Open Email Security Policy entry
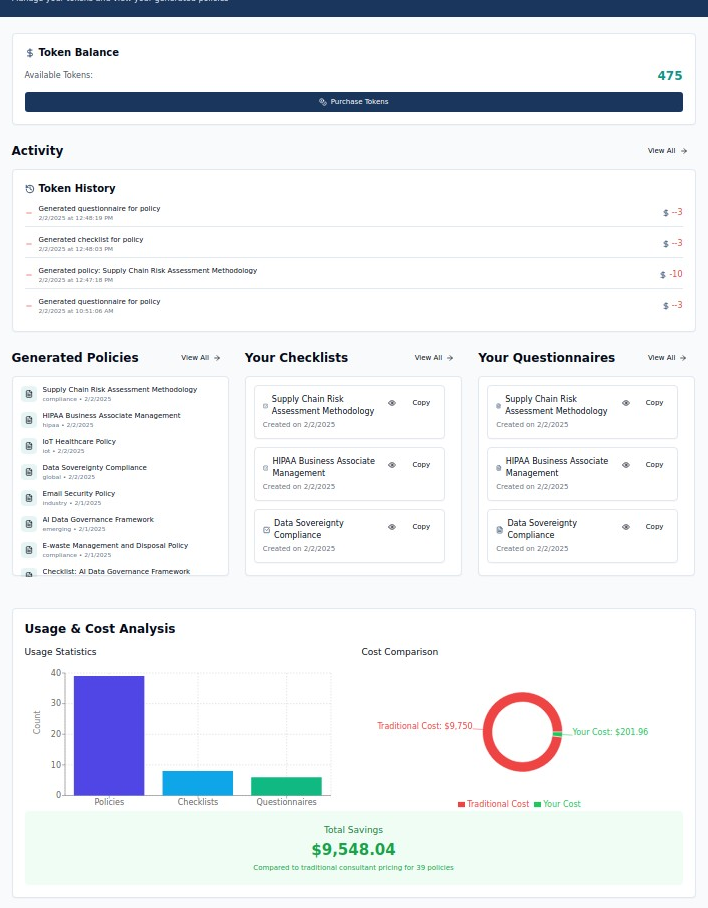The image size is (708, 908). coord(120,498)
